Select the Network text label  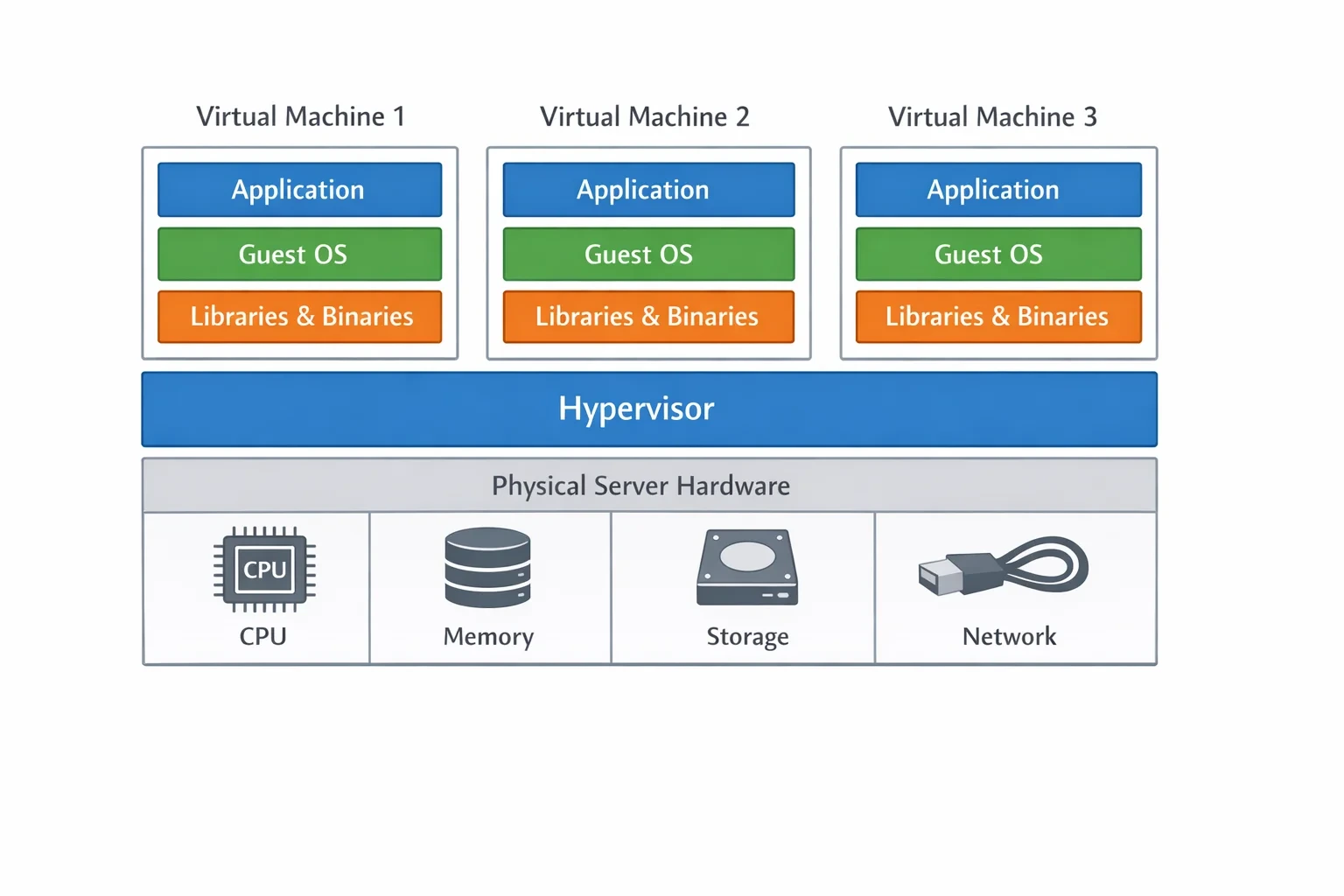click(x=1009, y=636)
